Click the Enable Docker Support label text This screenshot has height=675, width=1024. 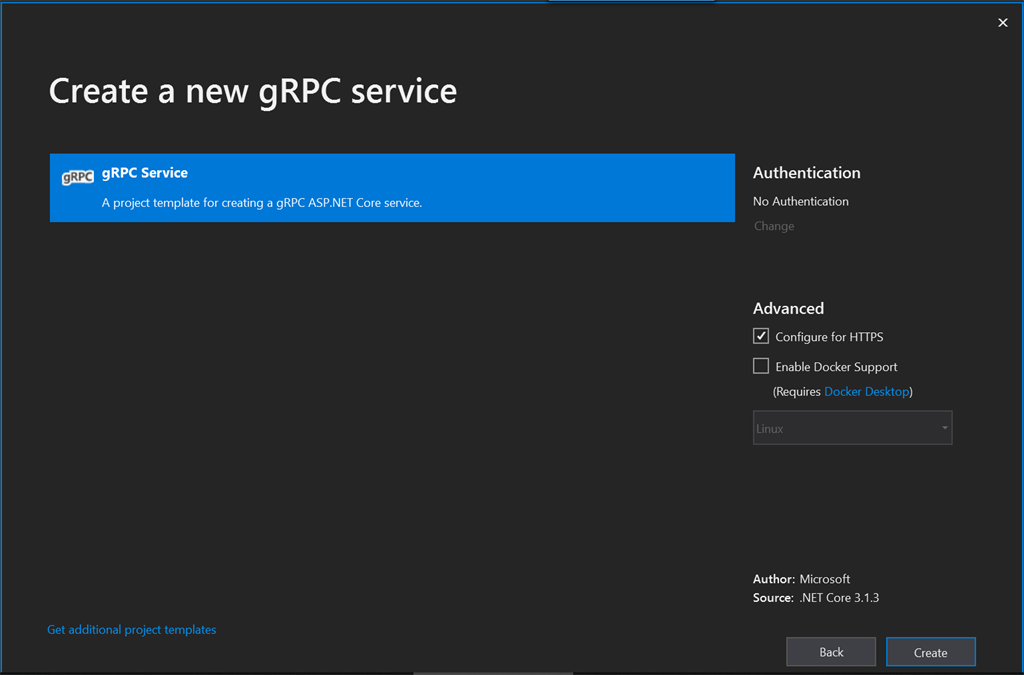click(x=837, y=367)
